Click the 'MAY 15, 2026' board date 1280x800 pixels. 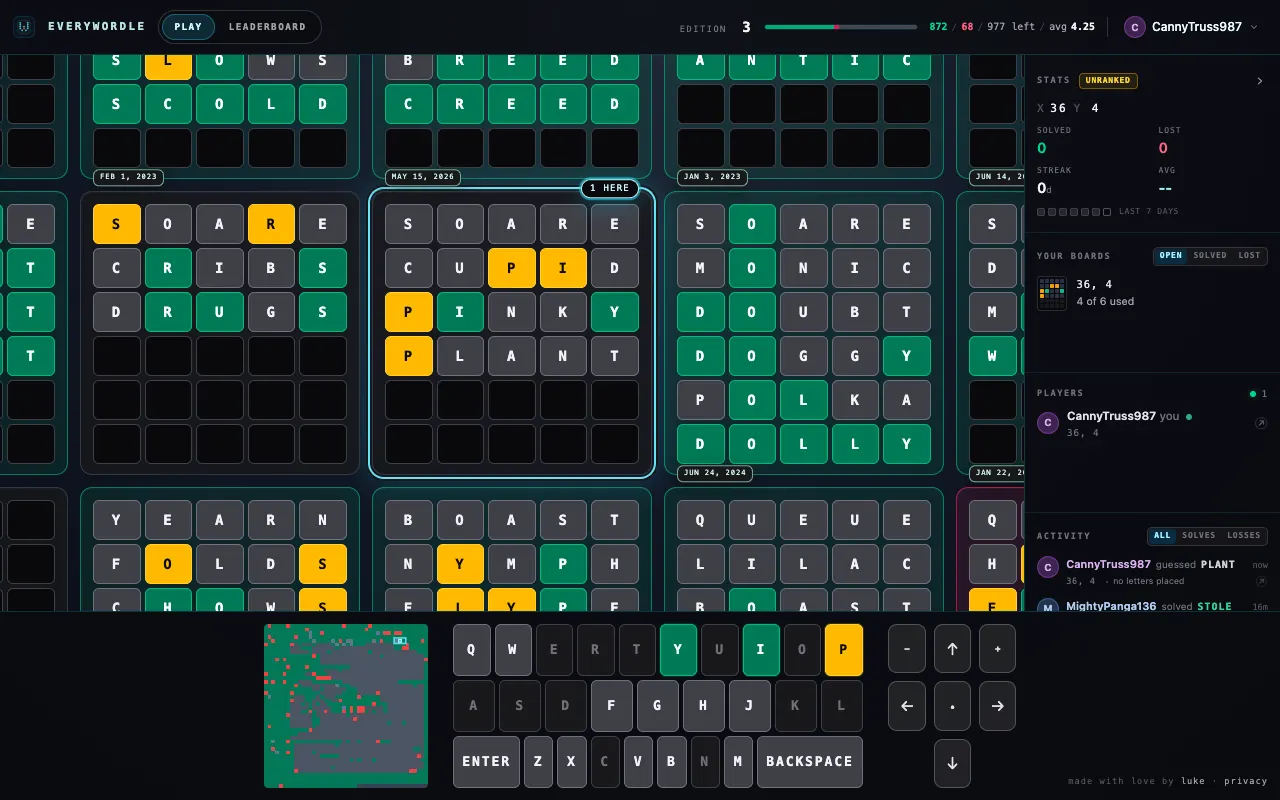point(423,177)
